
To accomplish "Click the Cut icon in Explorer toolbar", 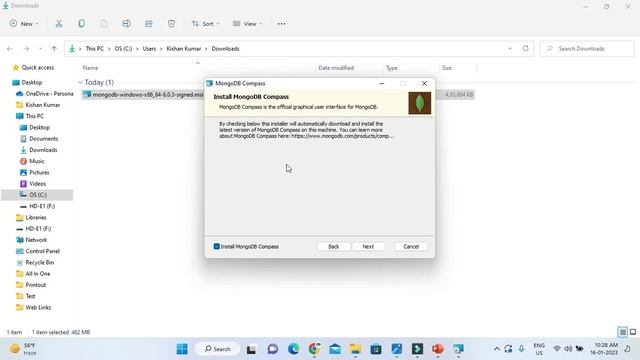I will (59, 24).
